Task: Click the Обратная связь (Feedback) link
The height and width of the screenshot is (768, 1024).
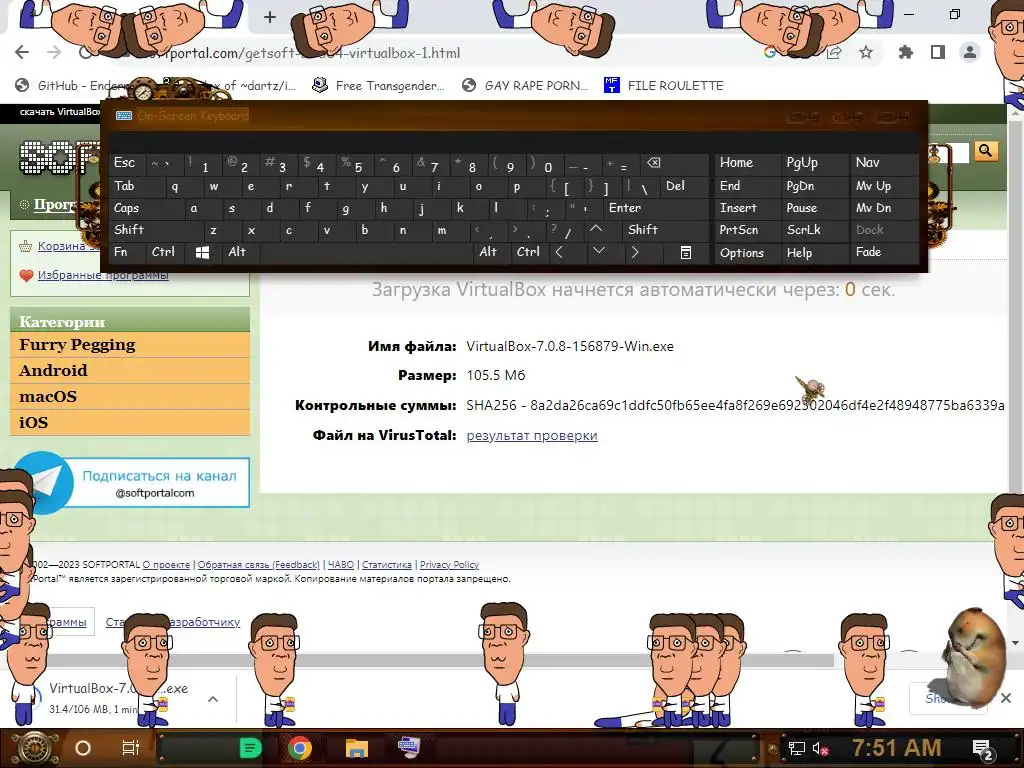Action: [x=259, y=565]
